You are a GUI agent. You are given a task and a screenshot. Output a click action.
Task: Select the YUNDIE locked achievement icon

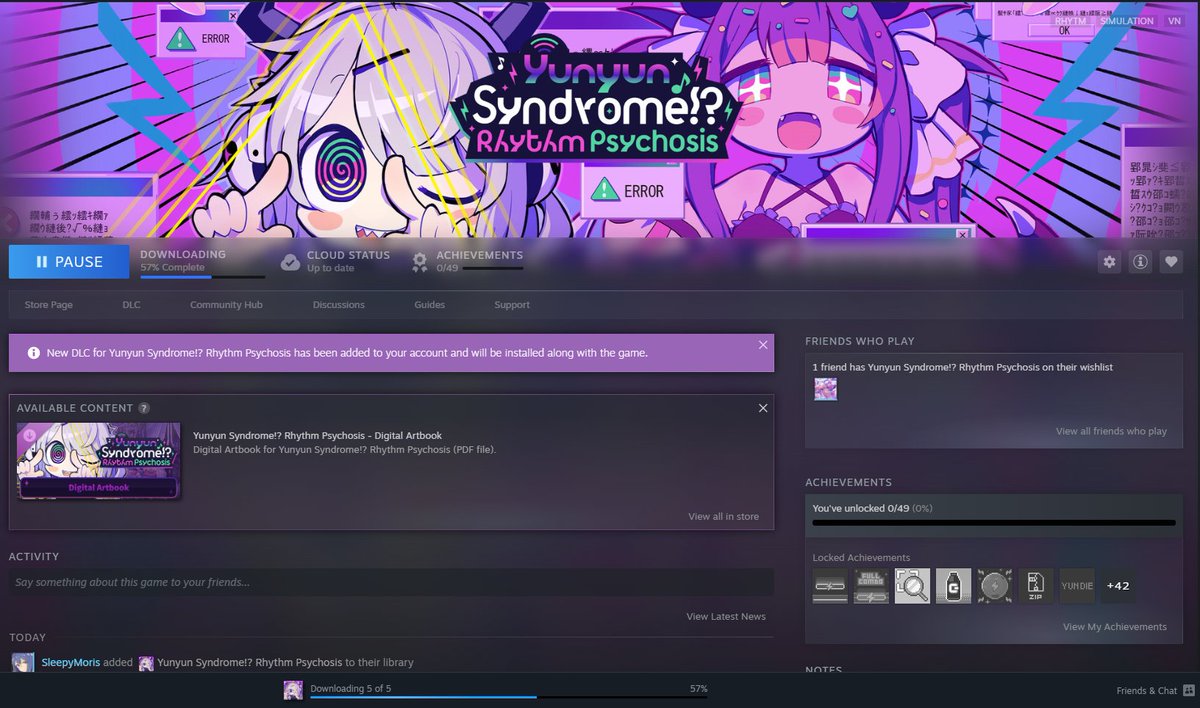click(1077, 586)
